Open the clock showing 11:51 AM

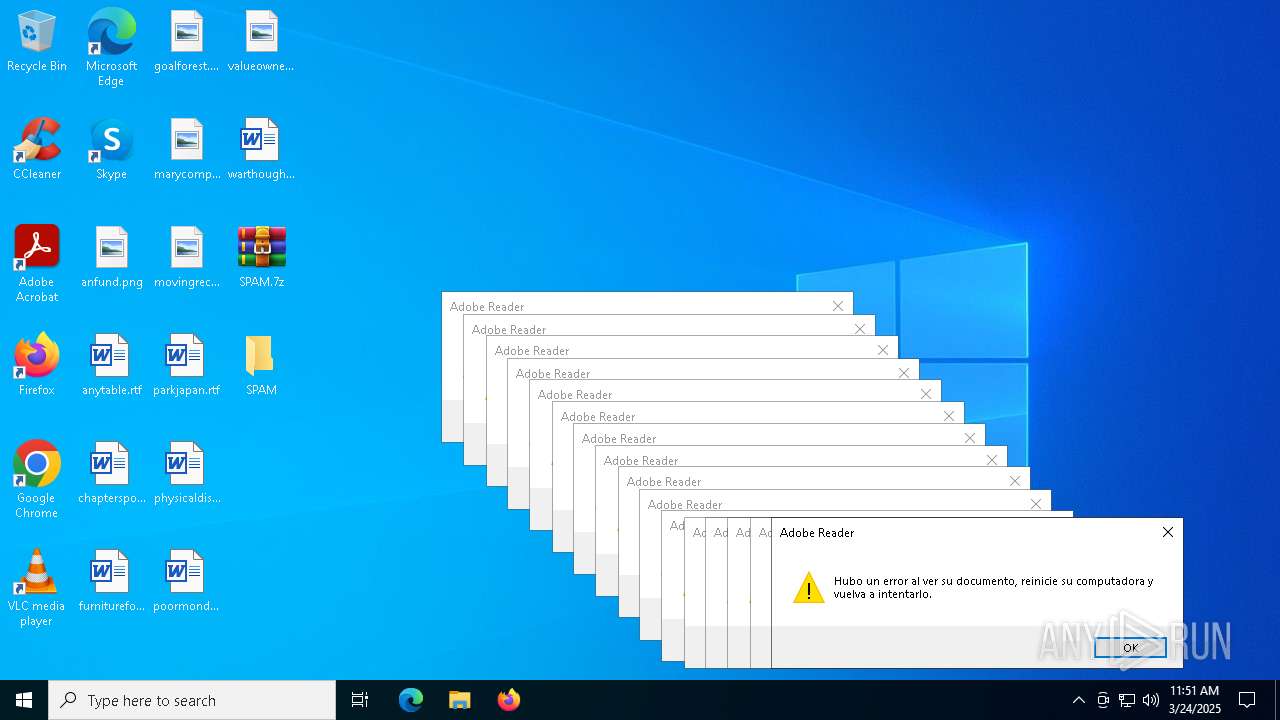pos(1195,700)
